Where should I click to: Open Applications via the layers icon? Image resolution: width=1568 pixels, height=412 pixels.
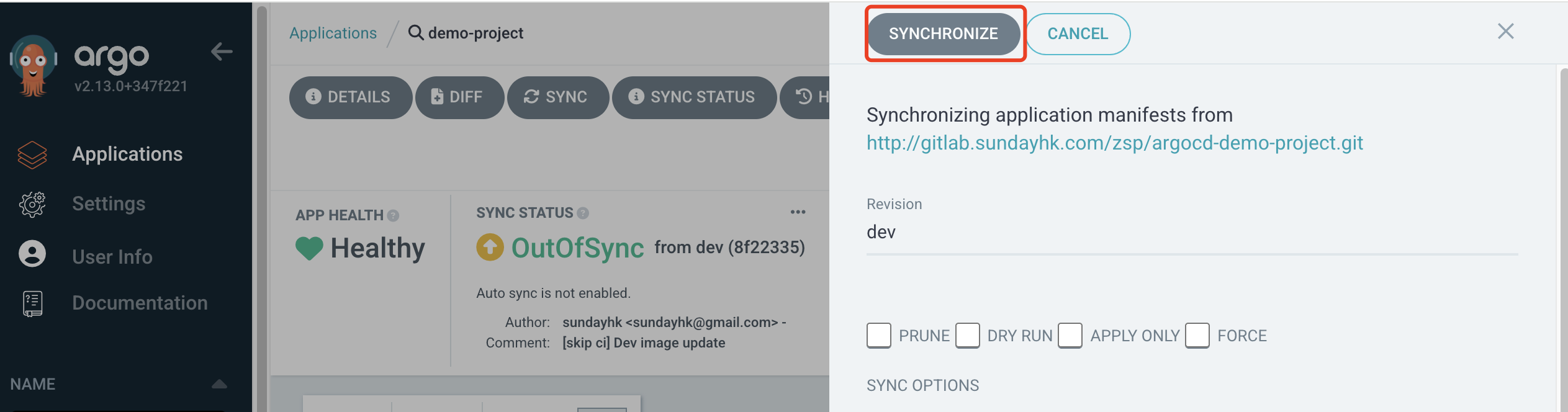click(x=32, y=154)
